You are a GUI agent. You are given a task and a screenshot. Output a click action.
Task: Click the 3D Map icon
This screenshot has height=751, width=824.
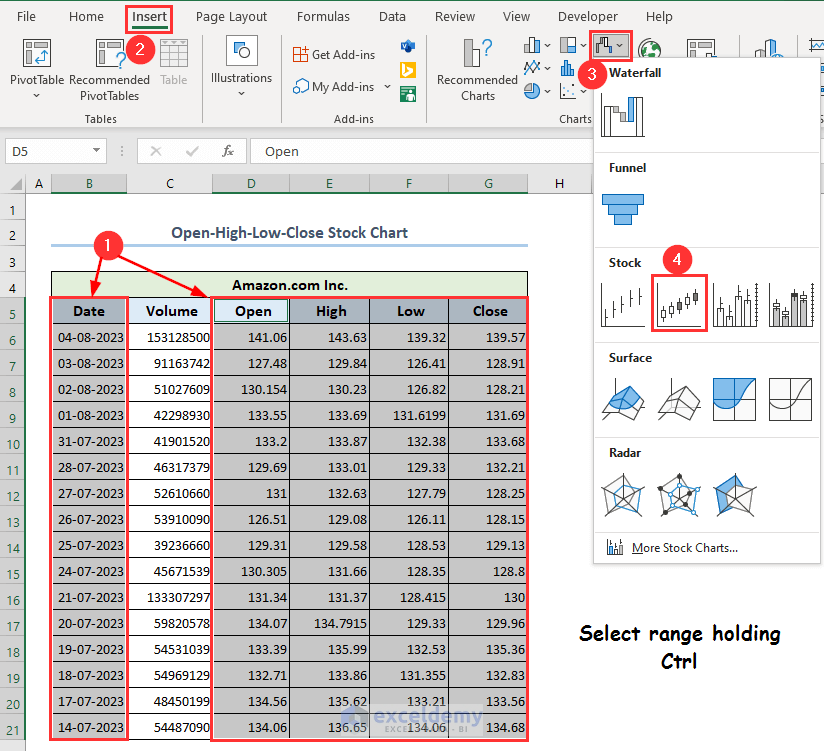[769, 48]
